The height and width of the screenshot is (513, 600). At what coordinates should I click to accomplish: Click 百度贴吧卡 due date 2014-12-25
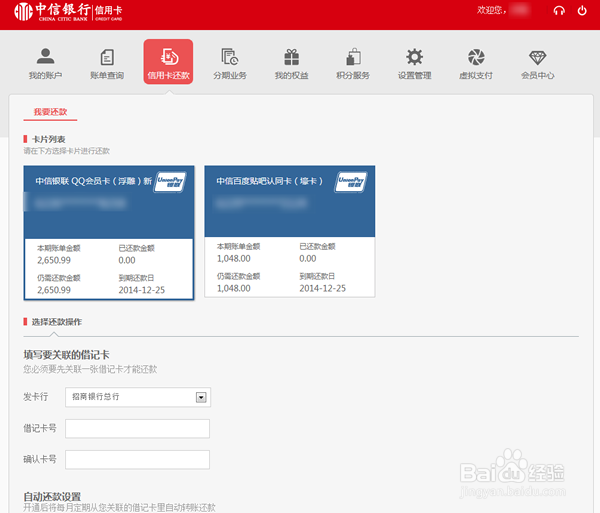point(323,288)
